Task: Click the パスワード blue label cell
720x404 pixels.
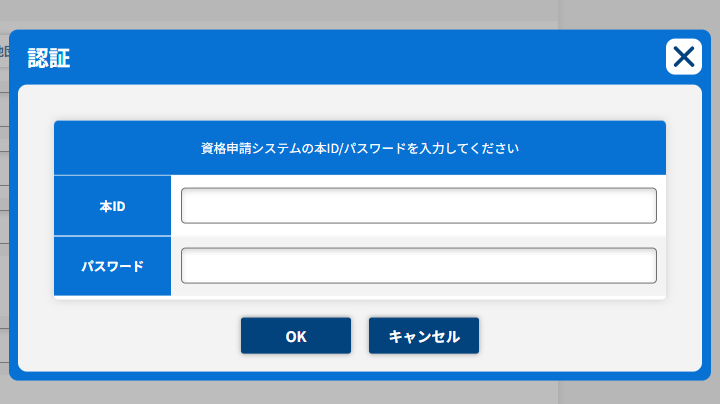Action: point(112,266)
